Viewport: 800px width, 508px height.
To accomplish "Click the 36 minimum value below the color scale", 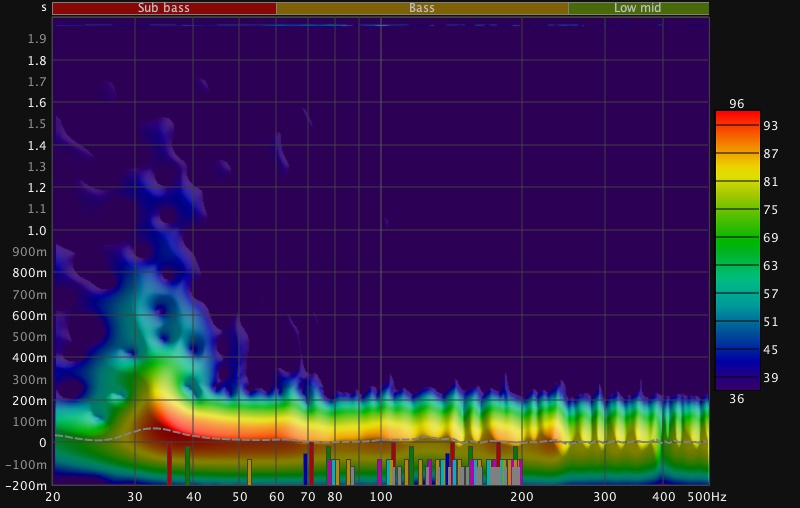I will pos(737,398).
